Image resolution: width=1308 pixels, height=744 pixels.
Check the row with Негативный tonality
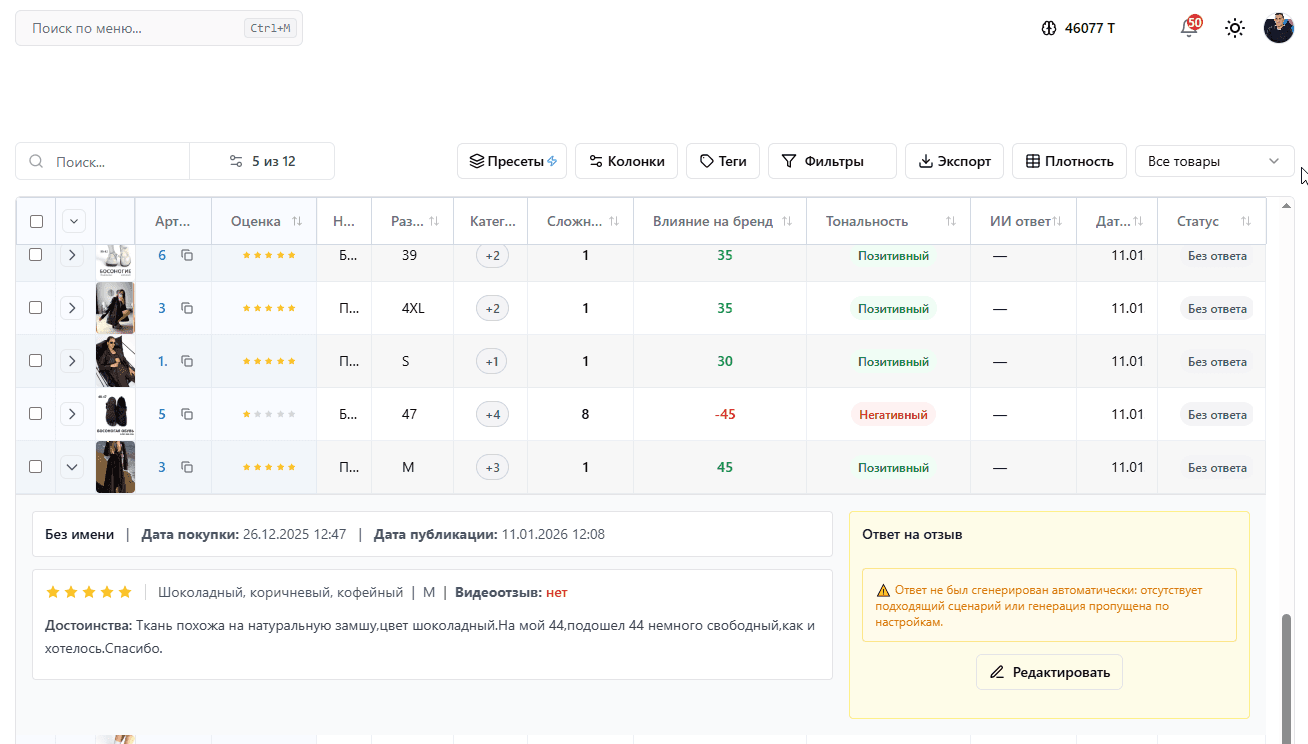tap(36, 414)
